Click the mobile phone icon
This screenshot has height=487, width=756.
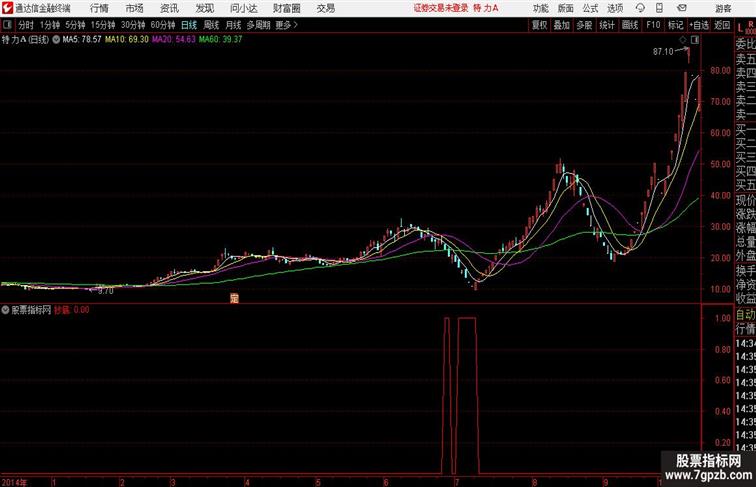click(x=660, y=8)
